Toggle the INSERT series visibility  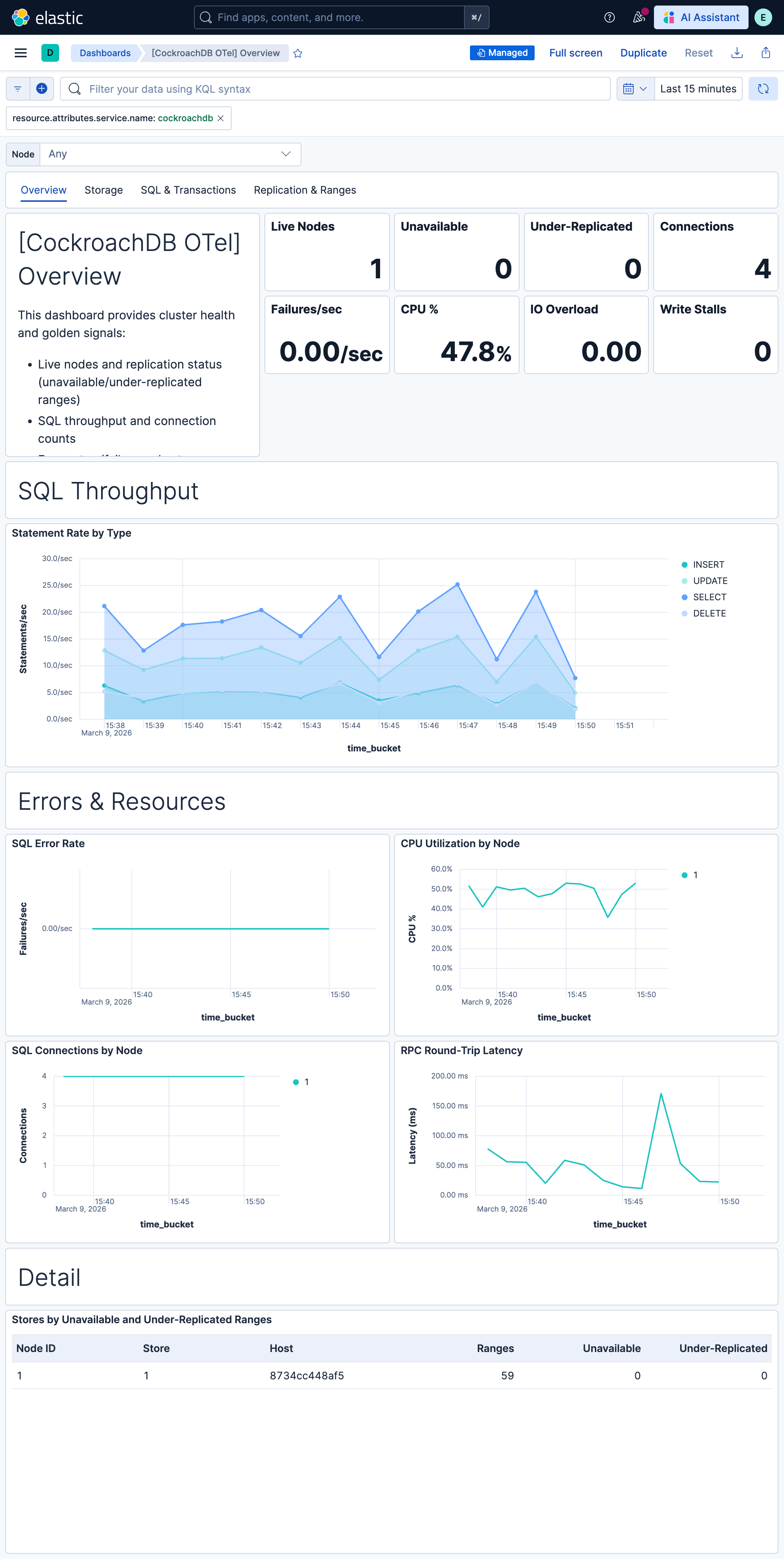(x=708, y=564)
